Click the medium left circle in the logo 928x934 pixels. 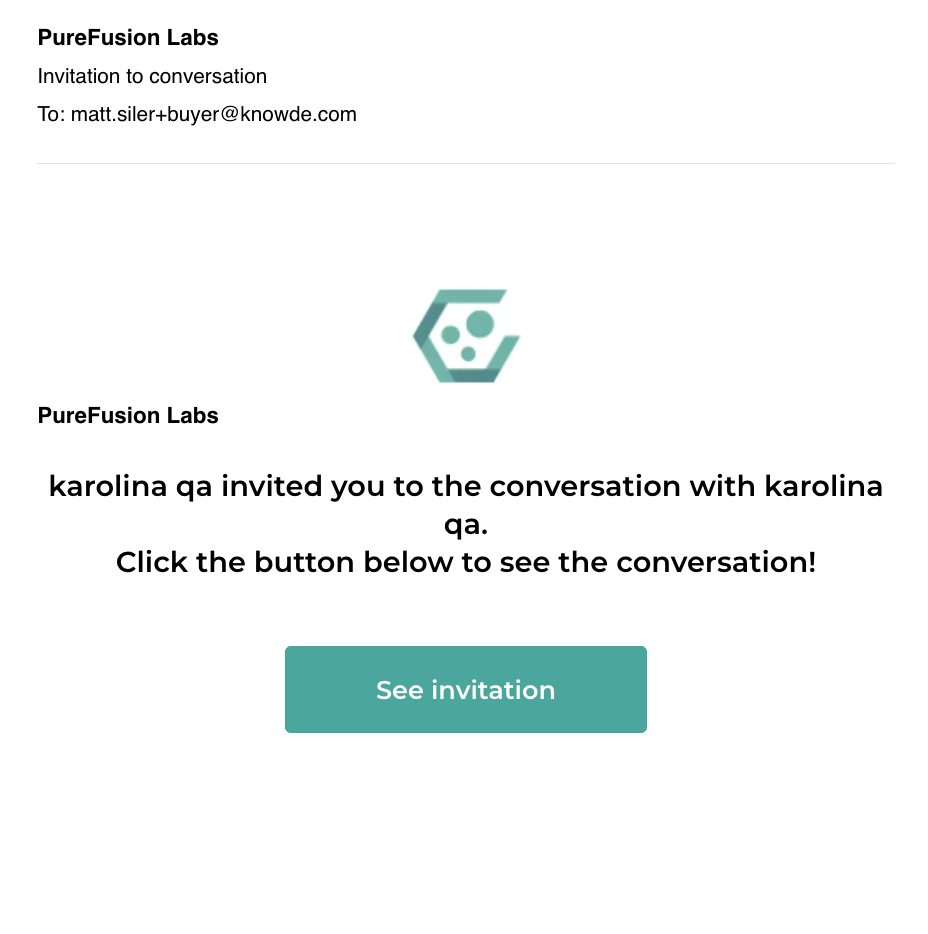point(450,335)
